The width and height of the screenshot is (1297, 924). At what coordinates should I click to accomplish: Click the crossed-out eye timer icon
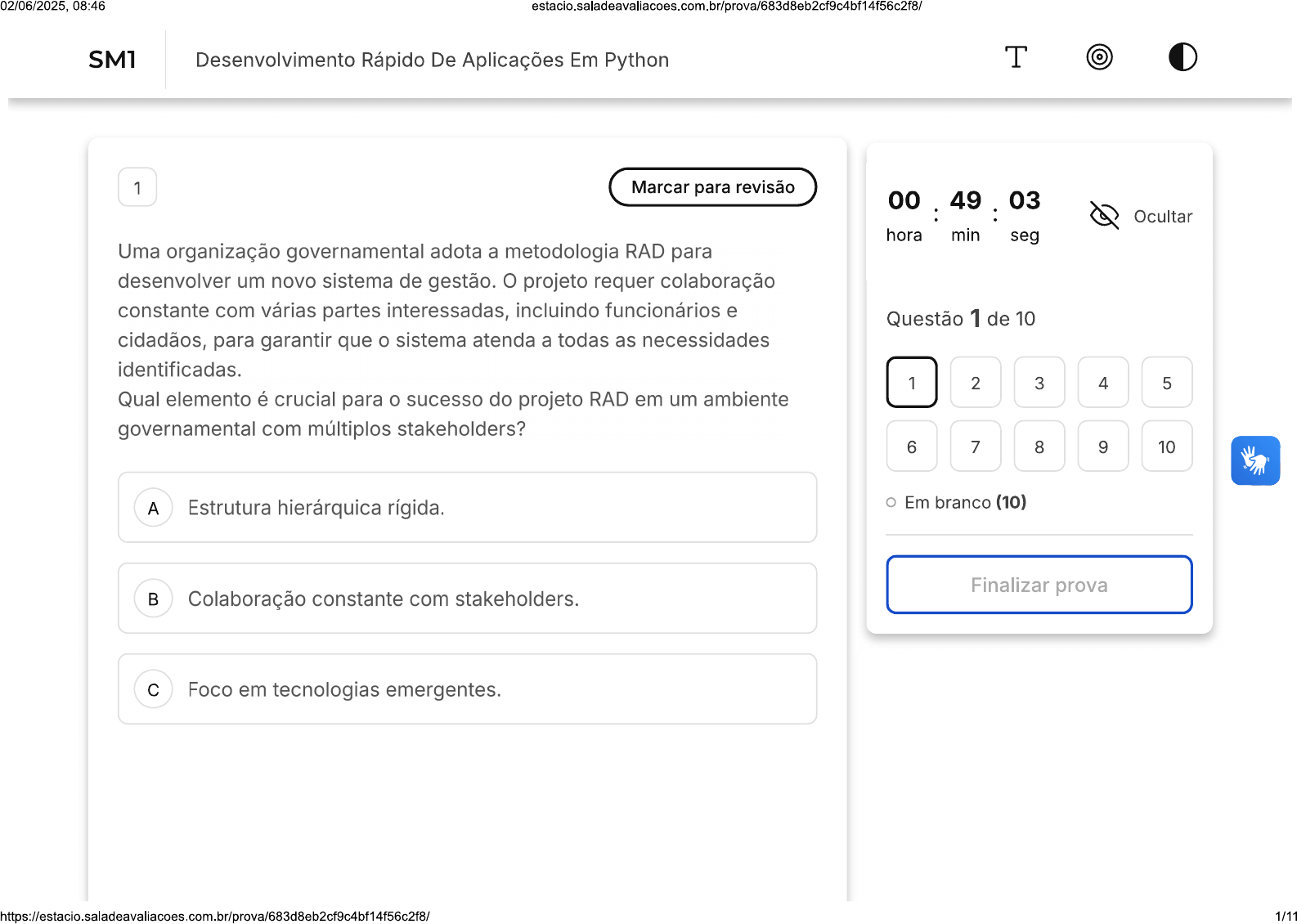coord(1104,216)
